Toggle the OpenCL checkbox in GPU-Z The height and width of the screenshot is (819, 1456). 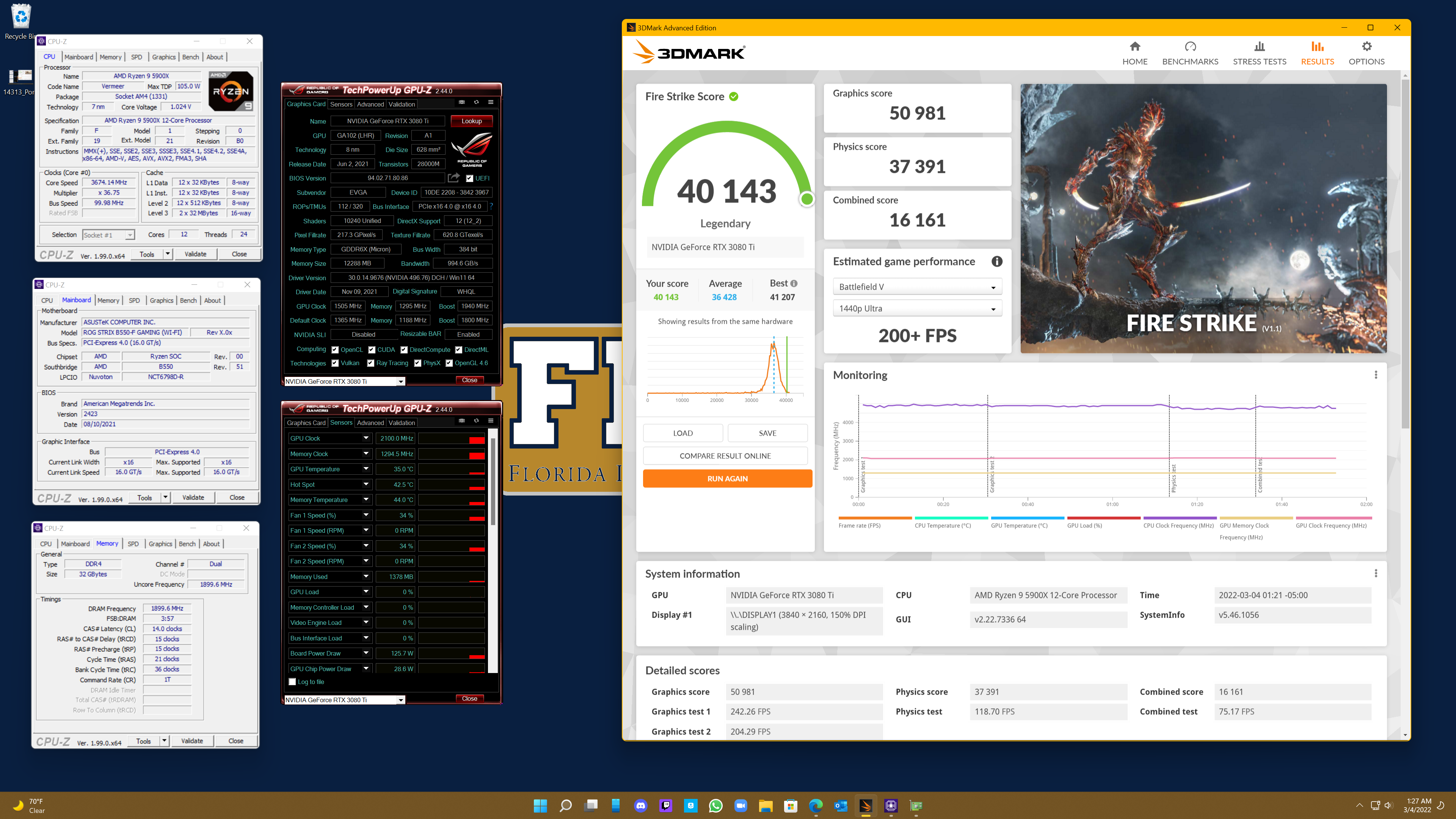pos(335,350)
